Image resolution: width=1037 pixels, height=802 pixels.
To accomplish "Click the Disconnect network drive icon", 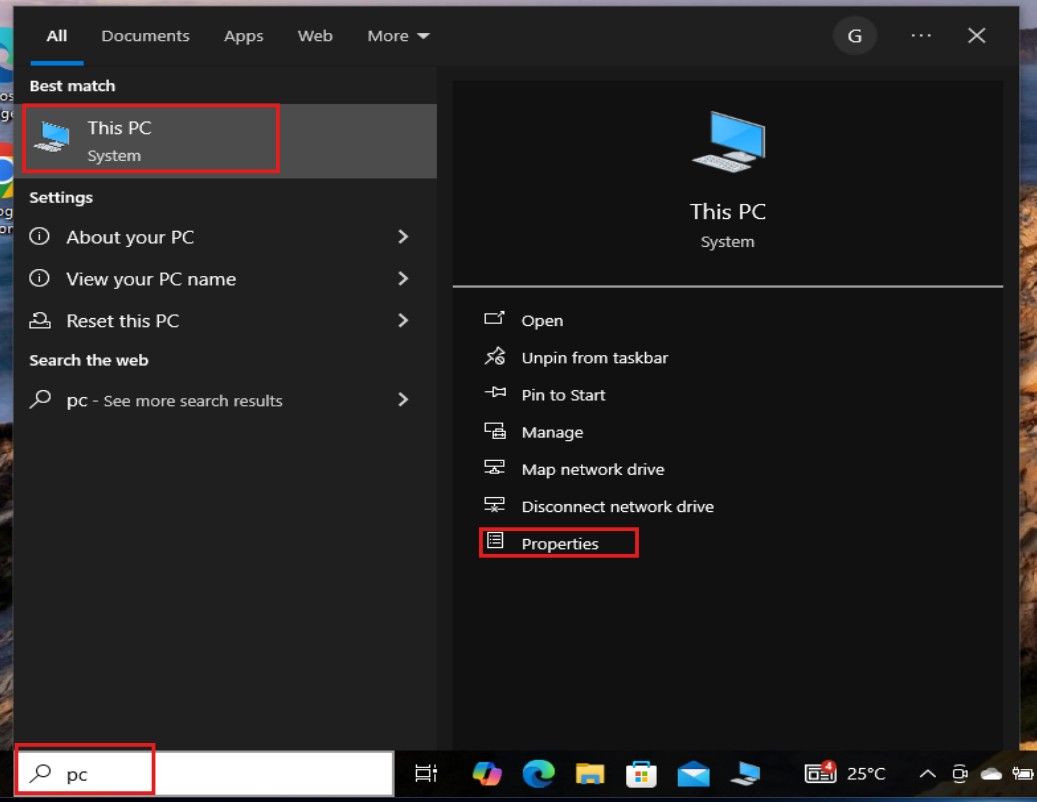I will click(x=494, y=505).
